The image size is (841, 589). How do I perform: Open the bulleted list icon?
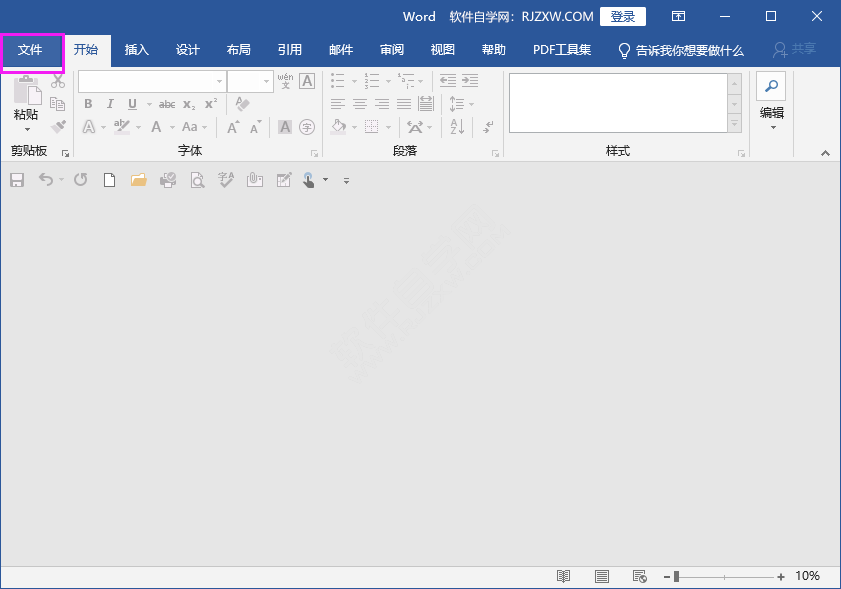[338, 81]
